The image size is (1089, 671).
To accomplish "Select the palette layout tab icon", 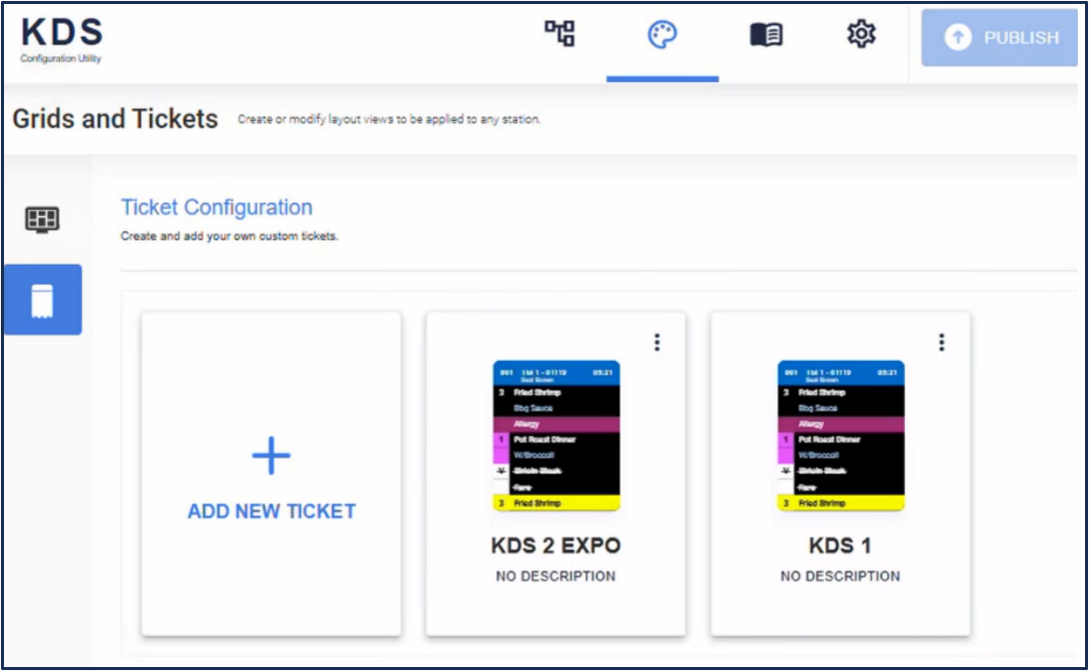I will point(662,35).
